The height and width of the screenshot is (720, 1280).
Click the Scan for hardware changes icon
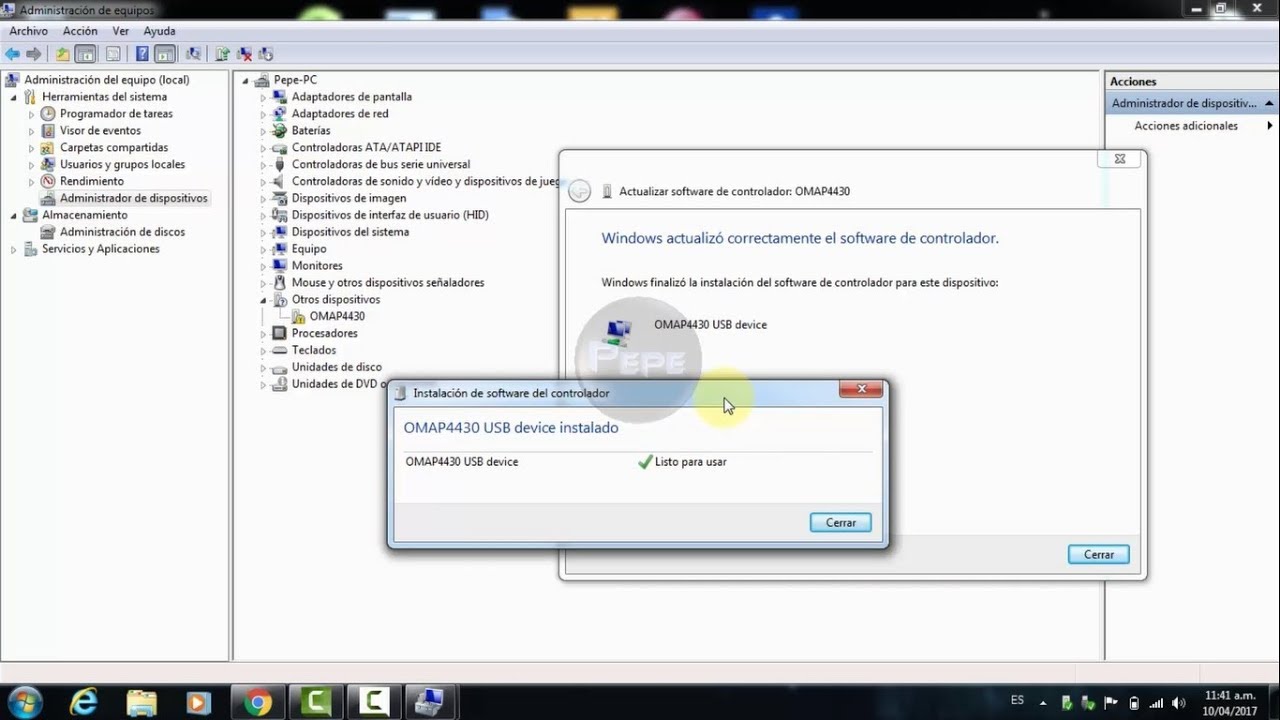click(193, 54)
